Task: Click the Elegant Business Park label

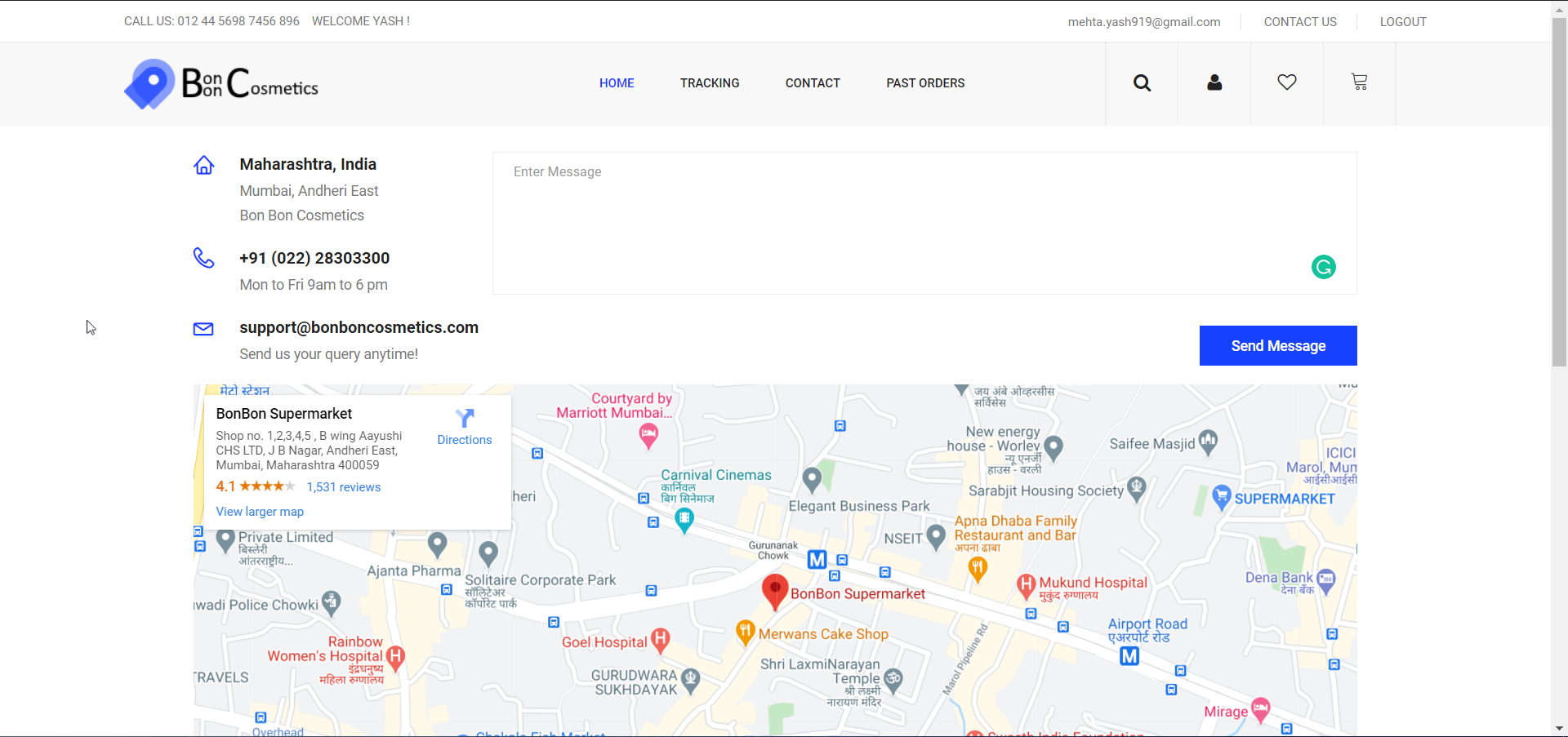Action: click(859, 506)
